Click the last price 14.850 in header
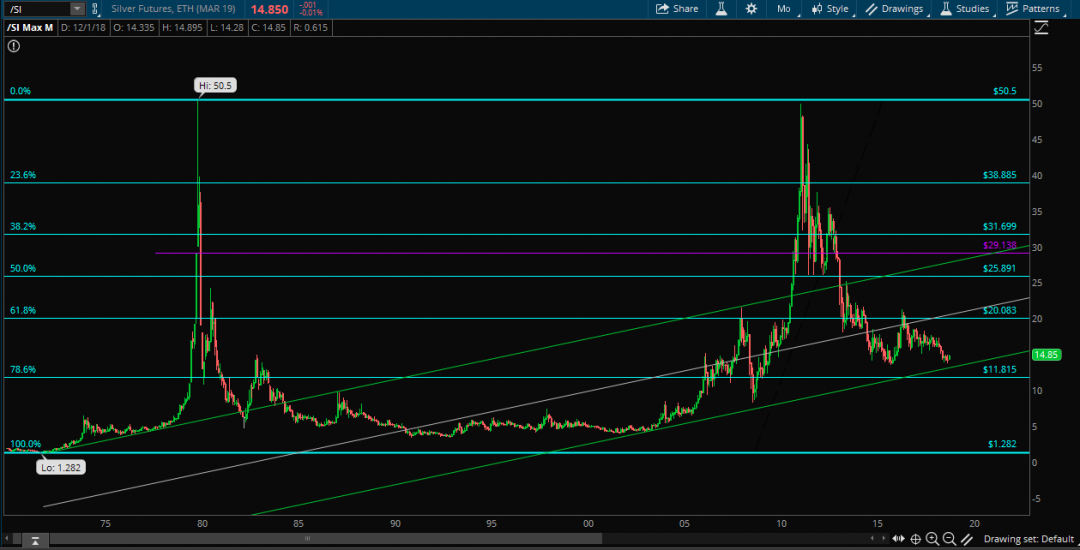1080x550 pixels. pyautogui.click(x=269, y=9)
